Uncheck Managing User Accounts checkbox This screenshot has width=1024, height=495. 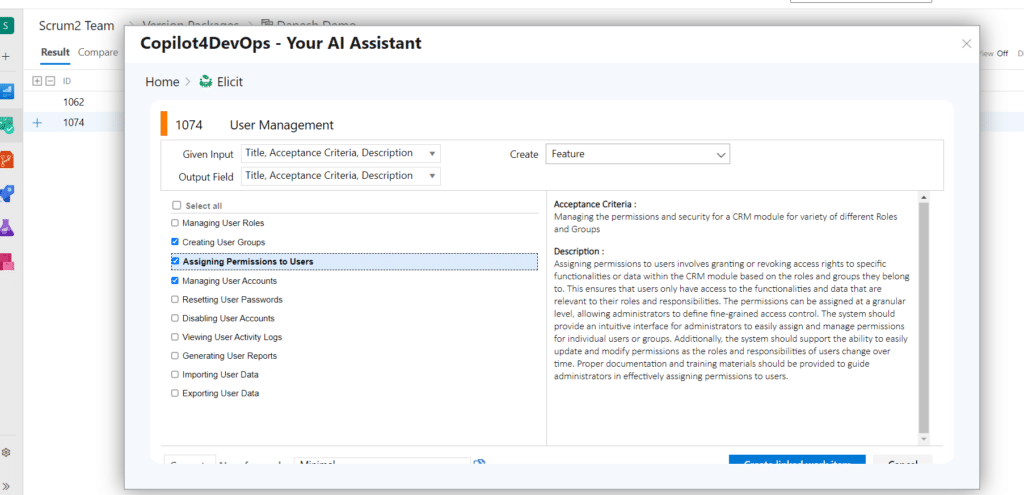coord(175,280)
